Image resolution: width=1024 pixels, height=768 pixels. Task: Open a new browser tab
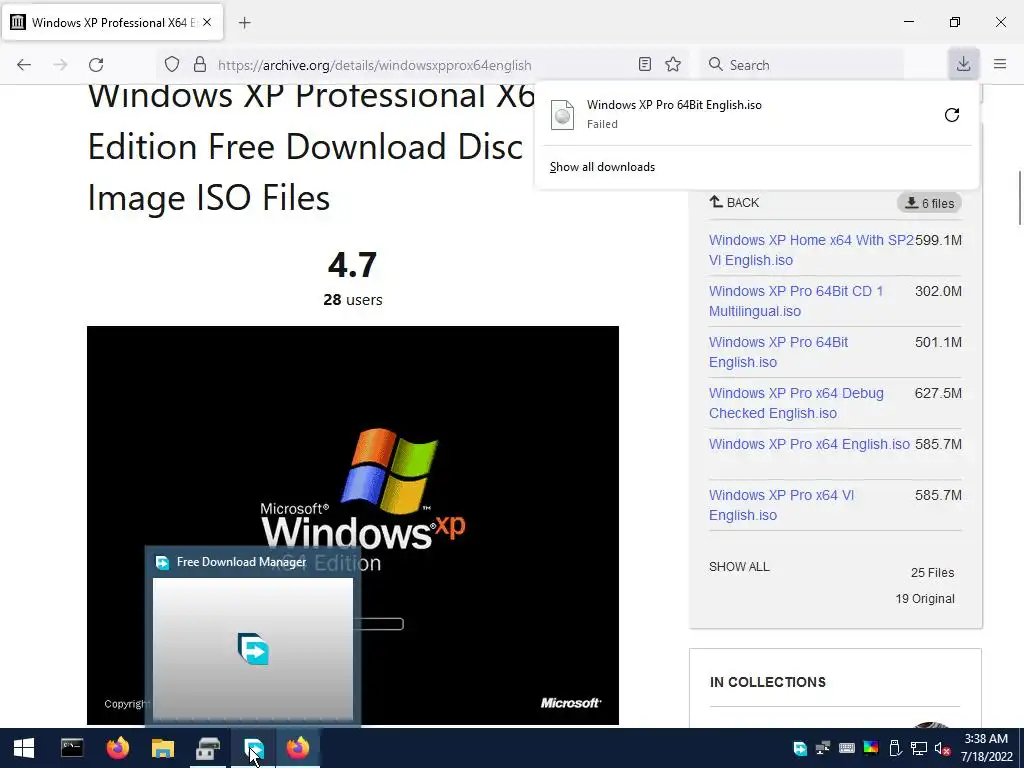point(244,23)
